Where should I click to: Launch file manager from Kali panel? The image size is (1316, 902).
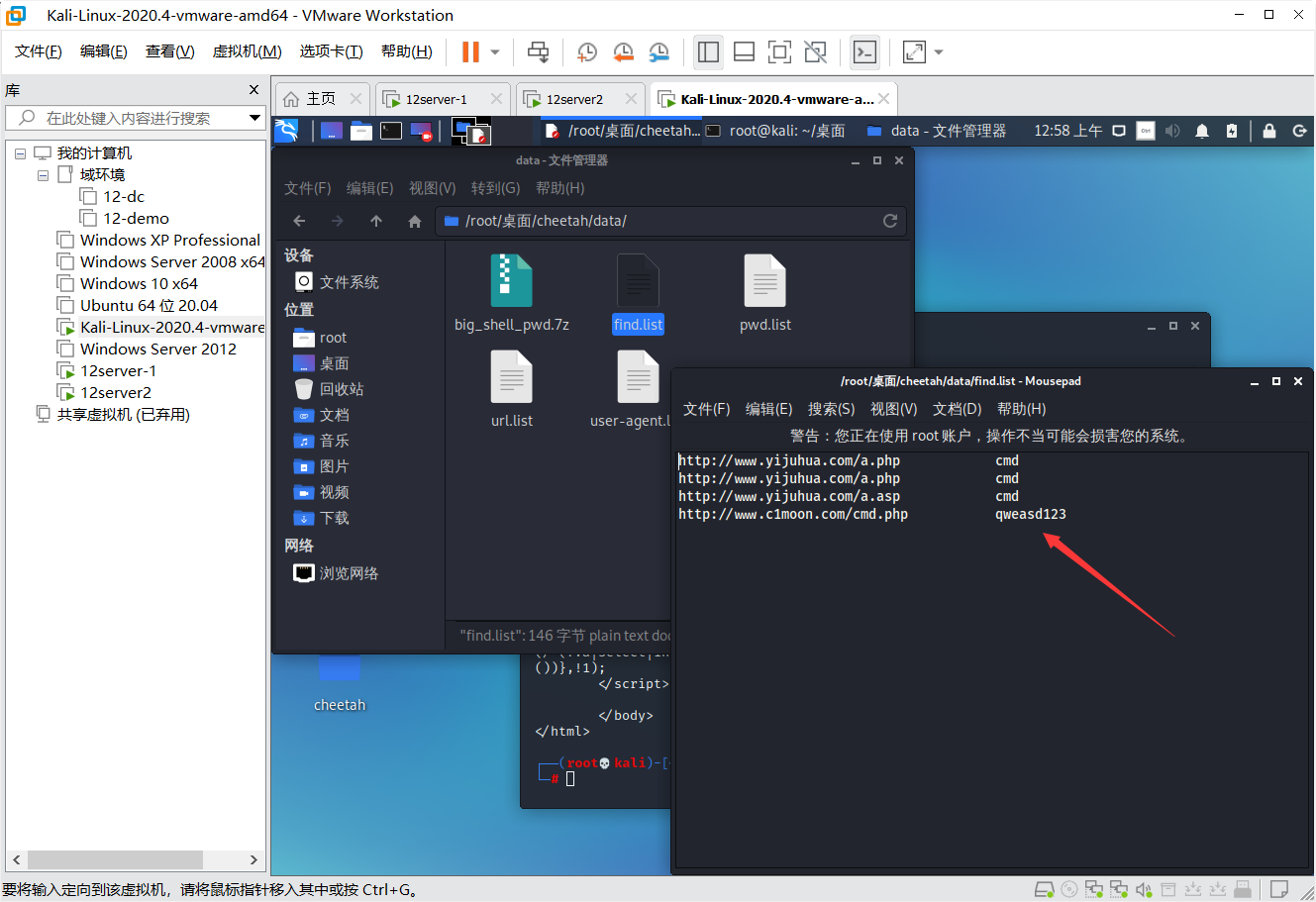[361, 131]
